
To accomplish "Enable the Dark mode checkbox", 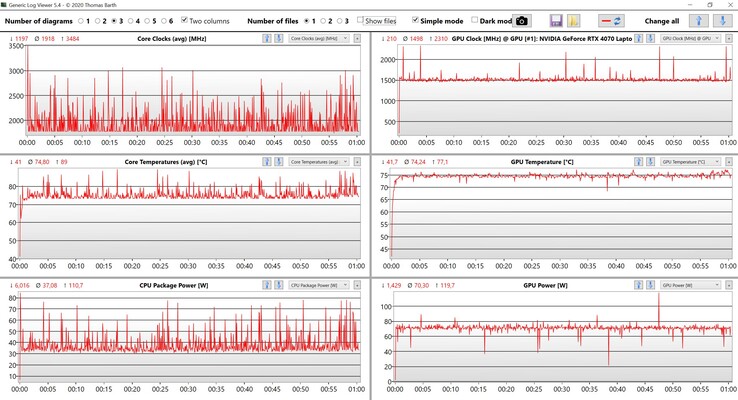I will pos(475,20).
